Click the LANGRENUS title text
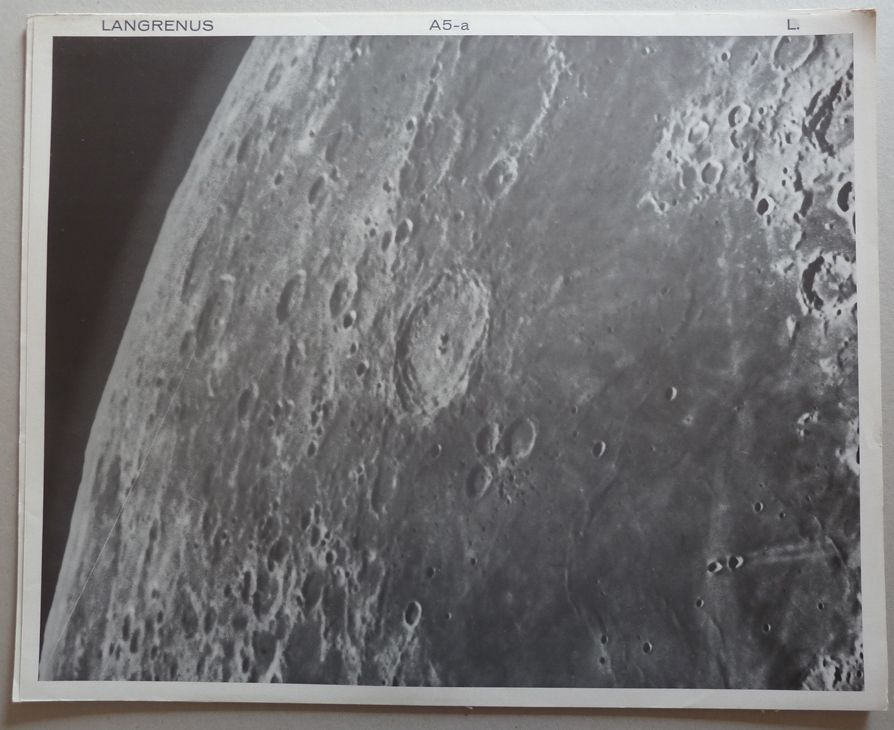 (157, 26)
